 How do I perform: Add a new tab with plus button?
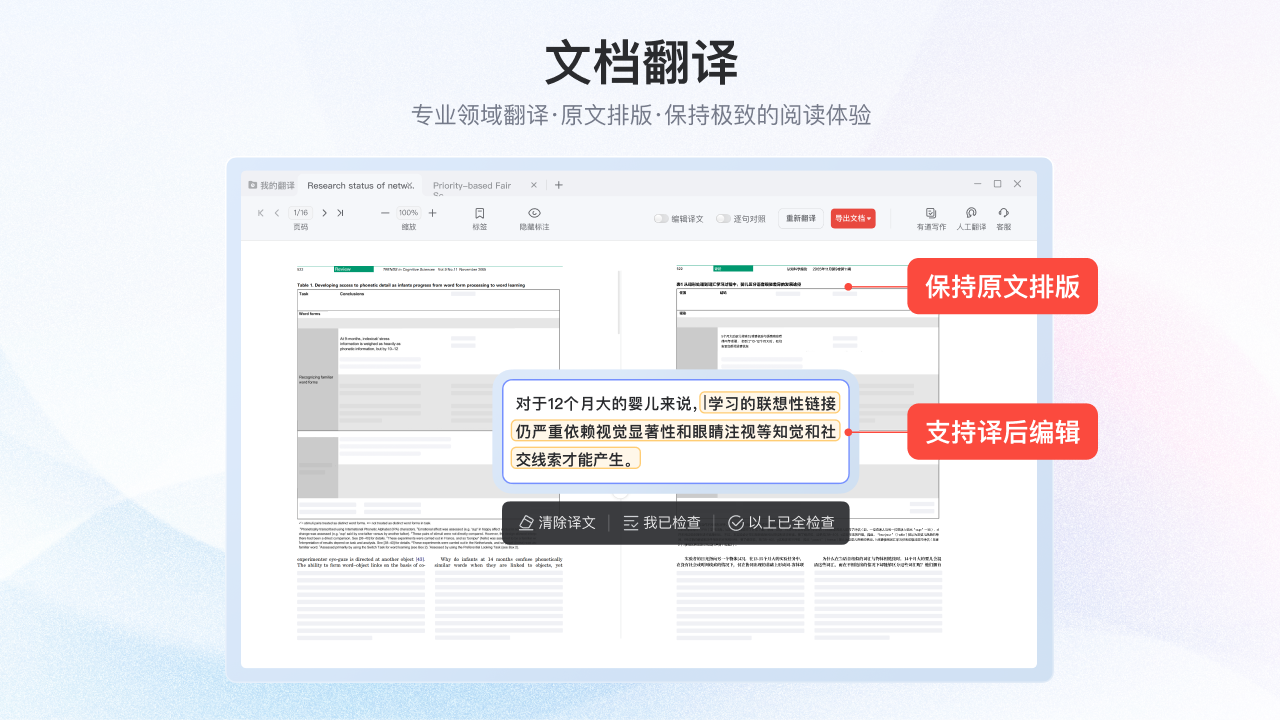(x=559, y=185)
